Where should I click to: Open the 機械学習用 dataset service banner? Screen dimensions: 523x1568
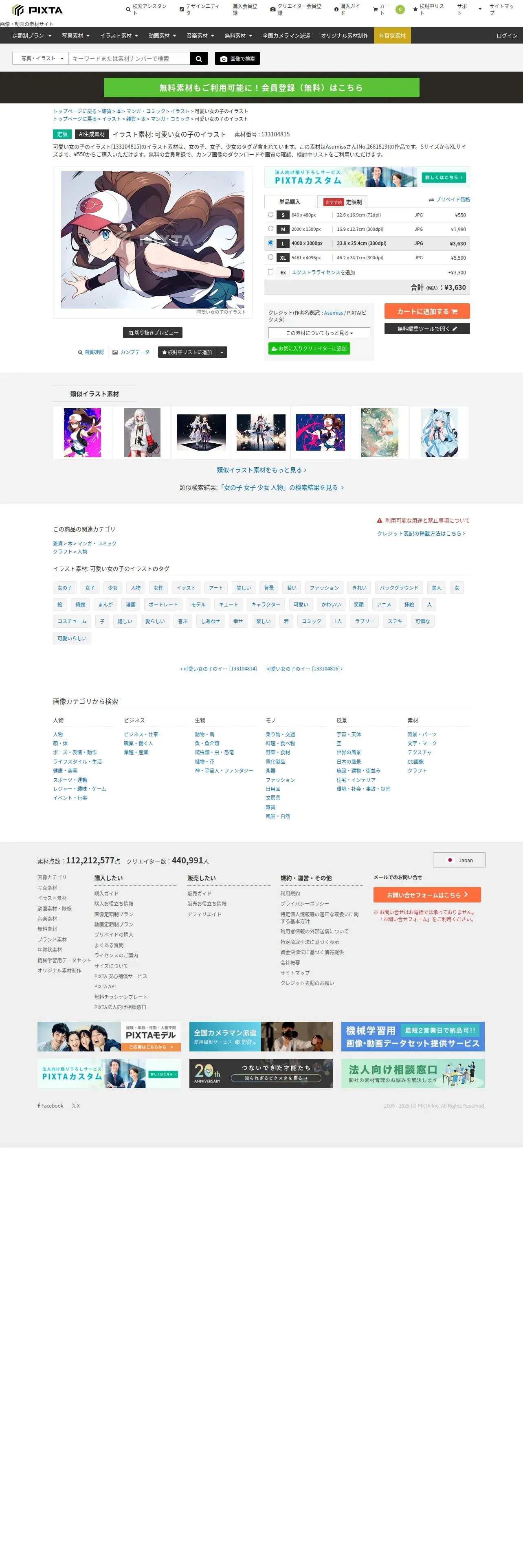pyautogui.click(x=413, y=1037)
